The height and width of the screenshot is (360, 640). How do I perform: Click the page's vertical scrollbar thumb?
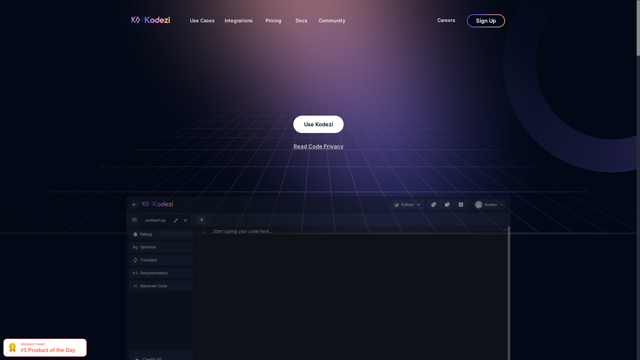pyautogui.click(x=638, y=28)
